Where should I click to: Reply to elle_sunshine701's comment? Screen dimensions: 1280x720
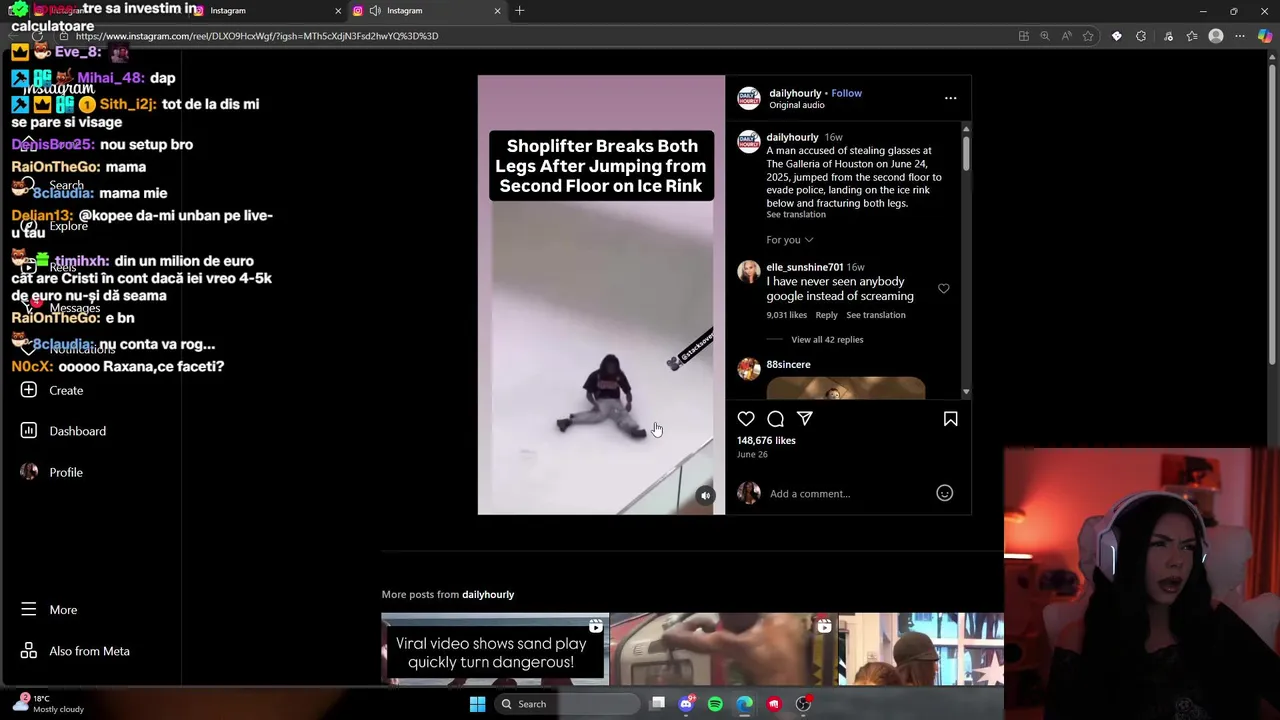pos(826,315)
